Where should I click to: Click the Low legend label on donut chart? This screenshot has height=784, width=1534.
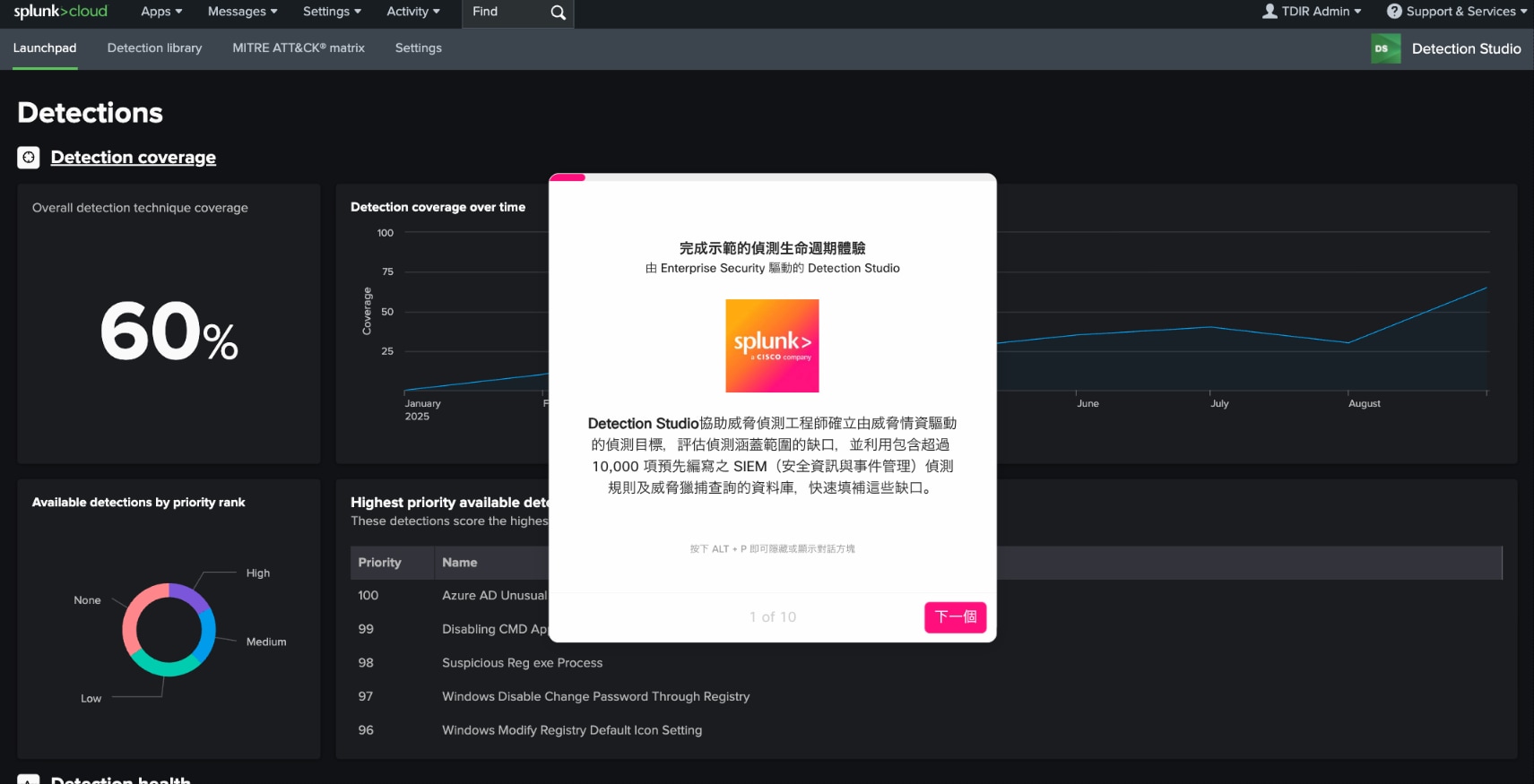(91, 699)
